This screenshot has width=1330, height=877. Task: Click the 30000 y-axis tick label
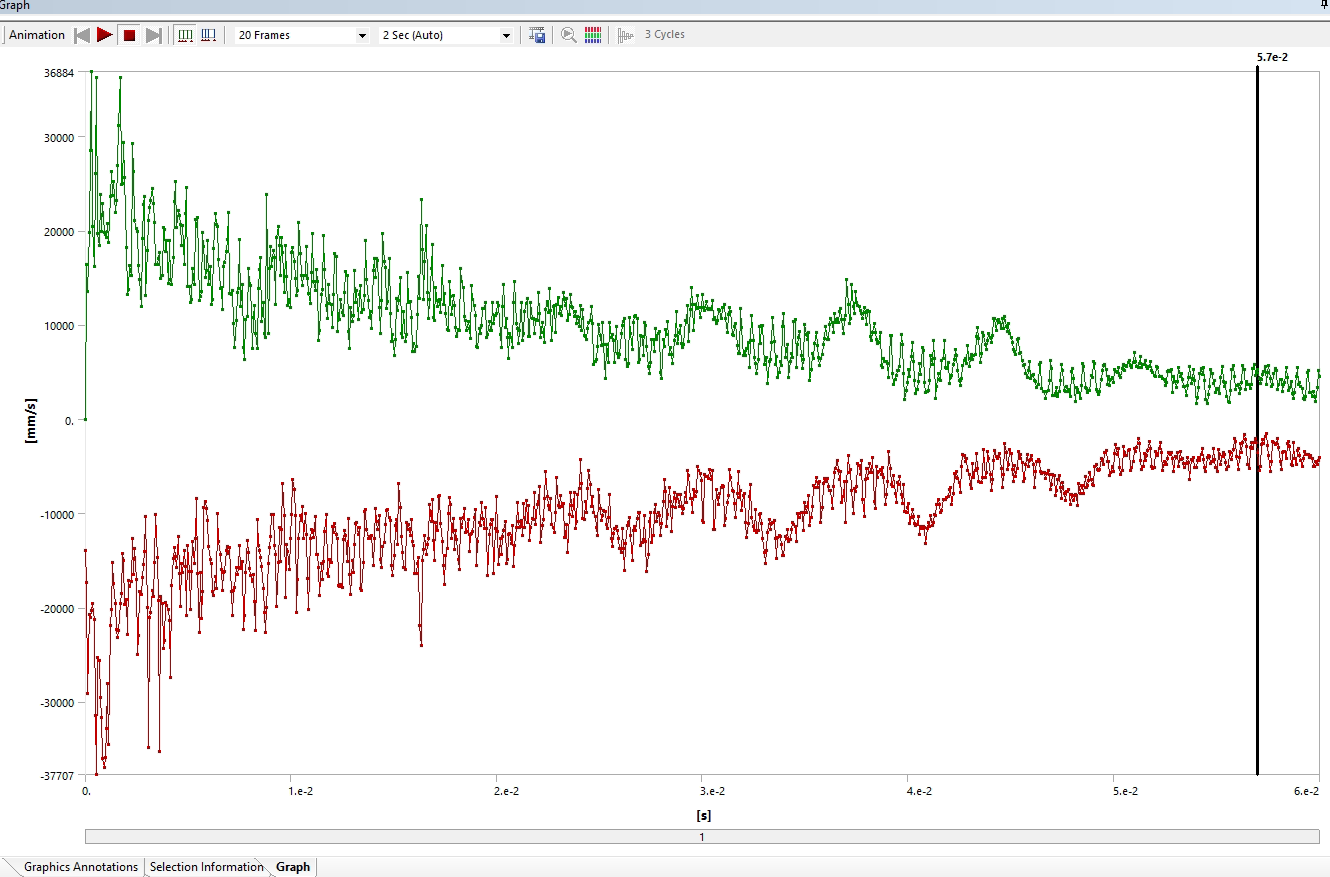point(58,138)
